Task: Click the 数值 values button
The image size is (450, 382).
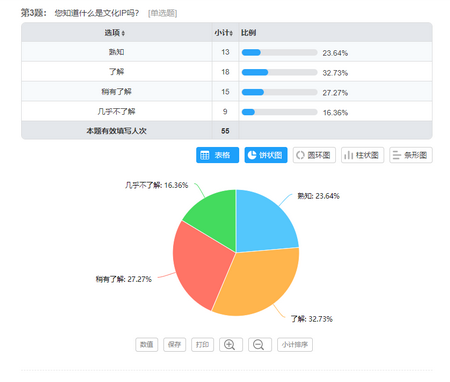Action: [x=146, y=344]
